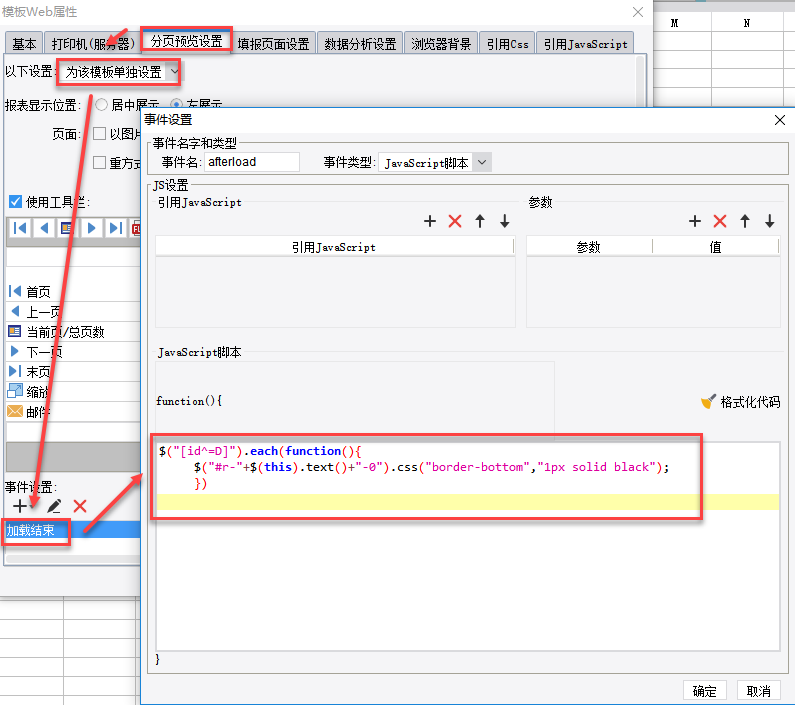Click last page icon in toolbar preview

tap(116, 228)
